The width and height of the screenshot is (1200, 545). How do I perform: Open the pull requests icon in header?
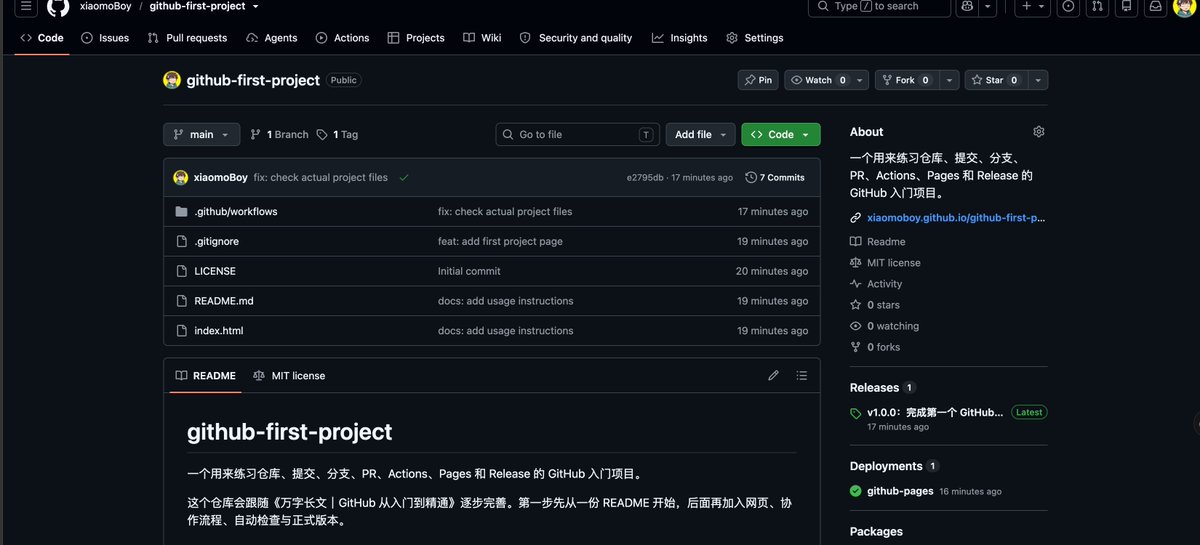[1098, 6]
